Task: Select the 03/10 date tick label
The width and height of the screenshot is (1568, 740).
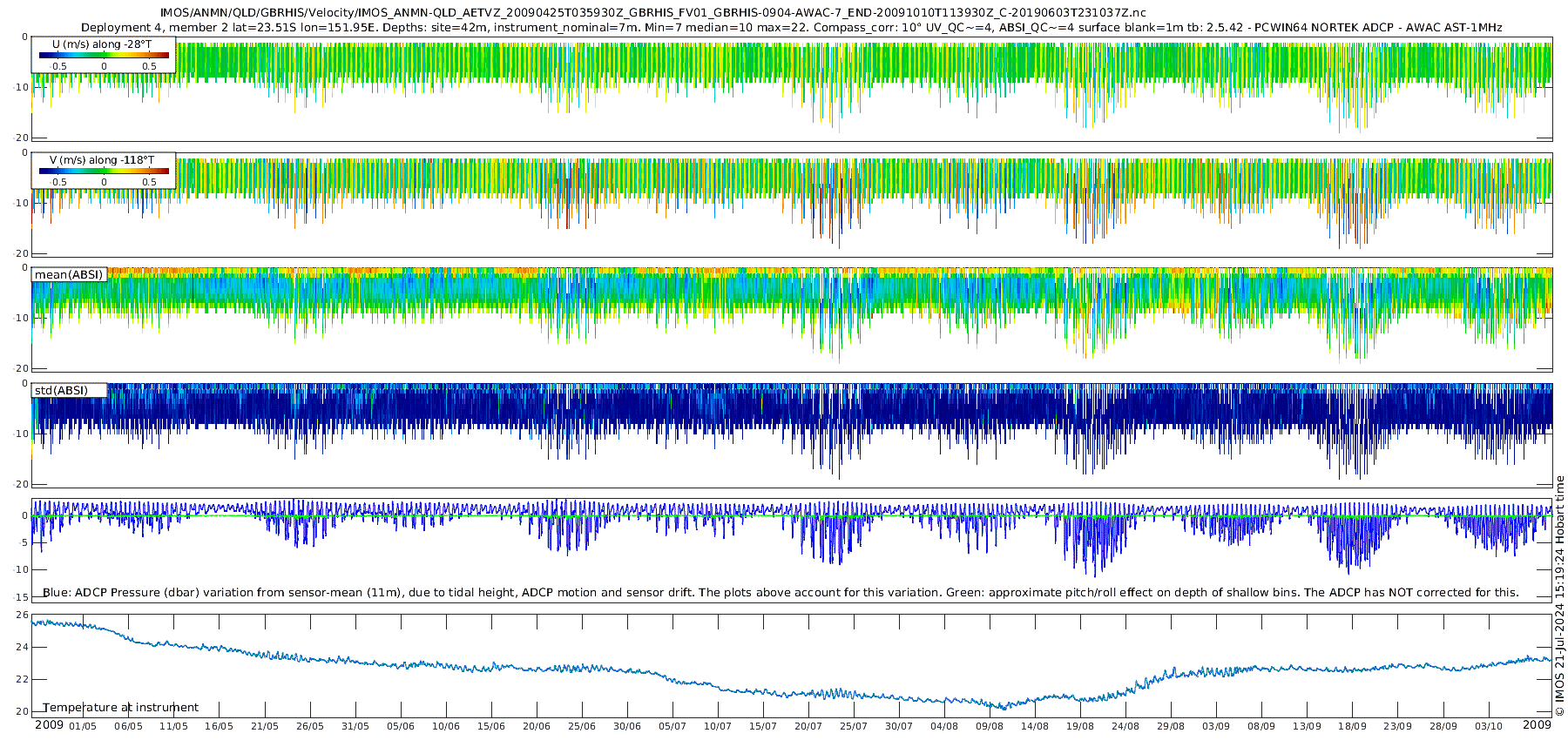Action: point(1488,726)
